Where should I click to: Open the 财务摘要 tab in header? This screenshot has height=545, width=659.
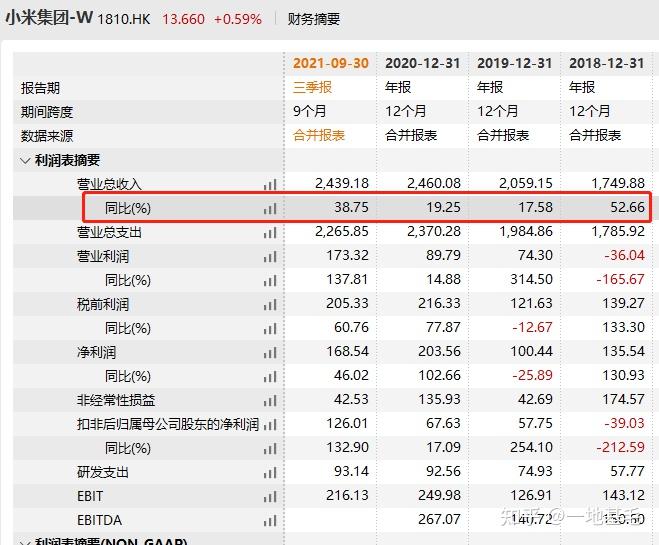click(x=314, y=19)
